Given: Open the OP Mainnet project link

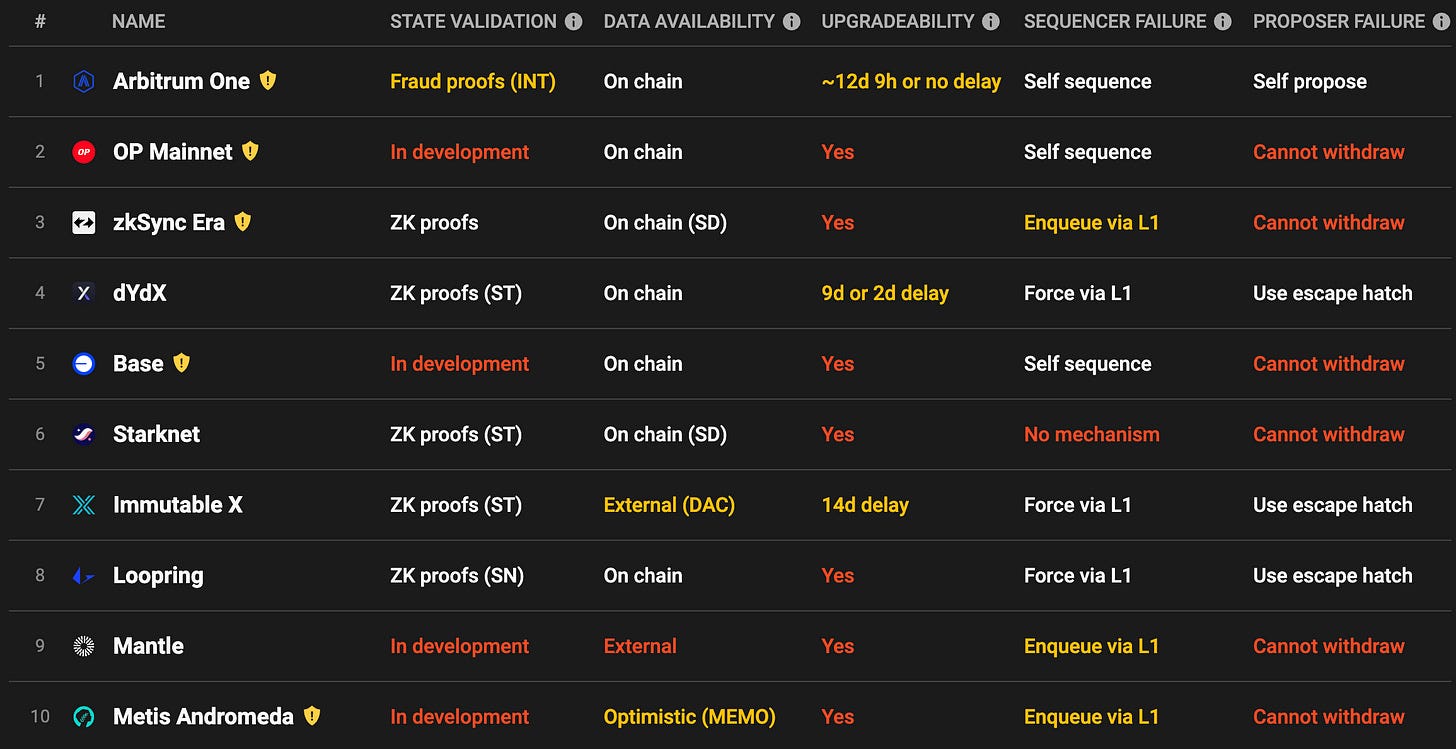Looking at the screenshot, I should 173,152.
